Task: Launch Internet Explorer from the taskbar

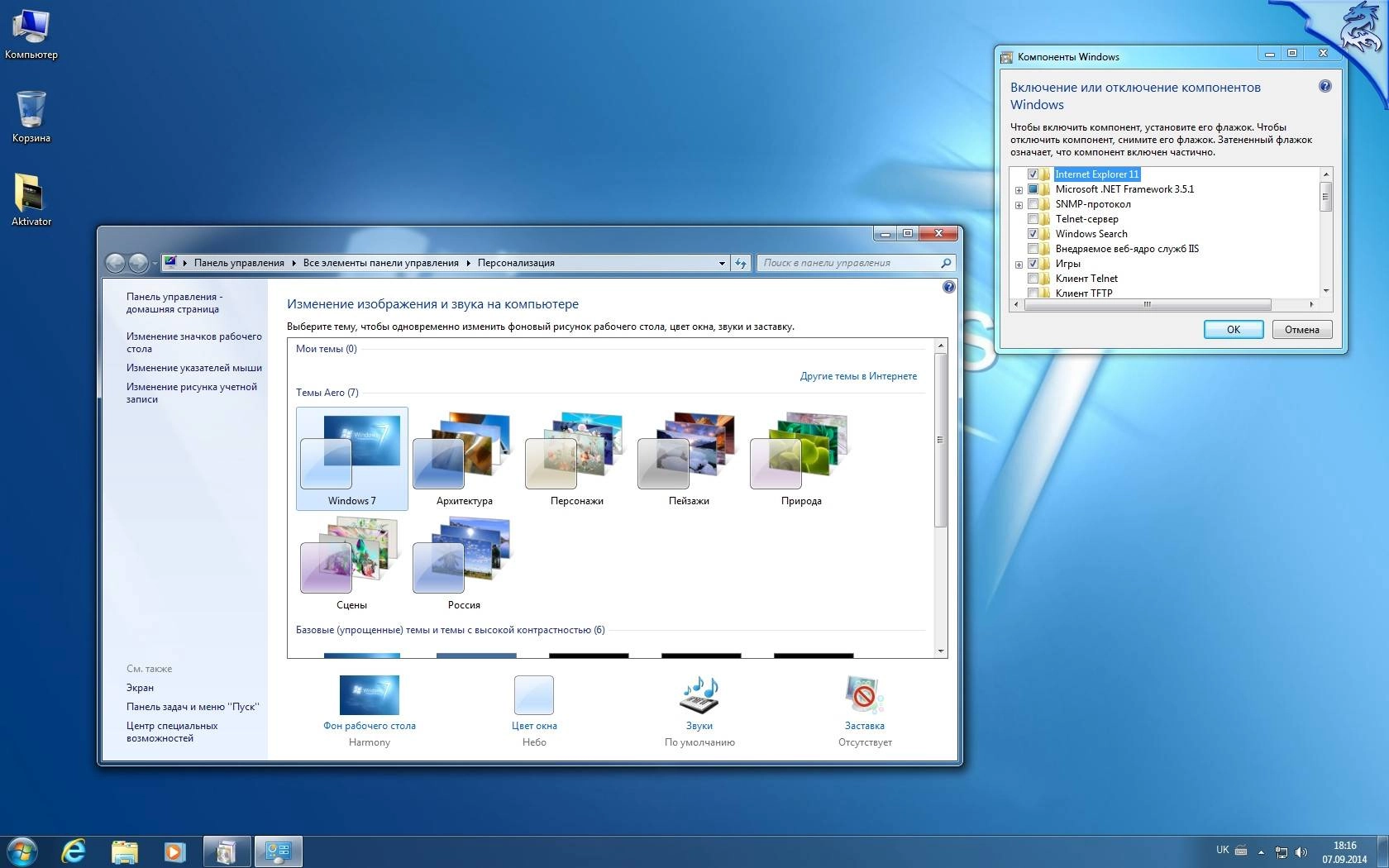Action: [74, 851]
